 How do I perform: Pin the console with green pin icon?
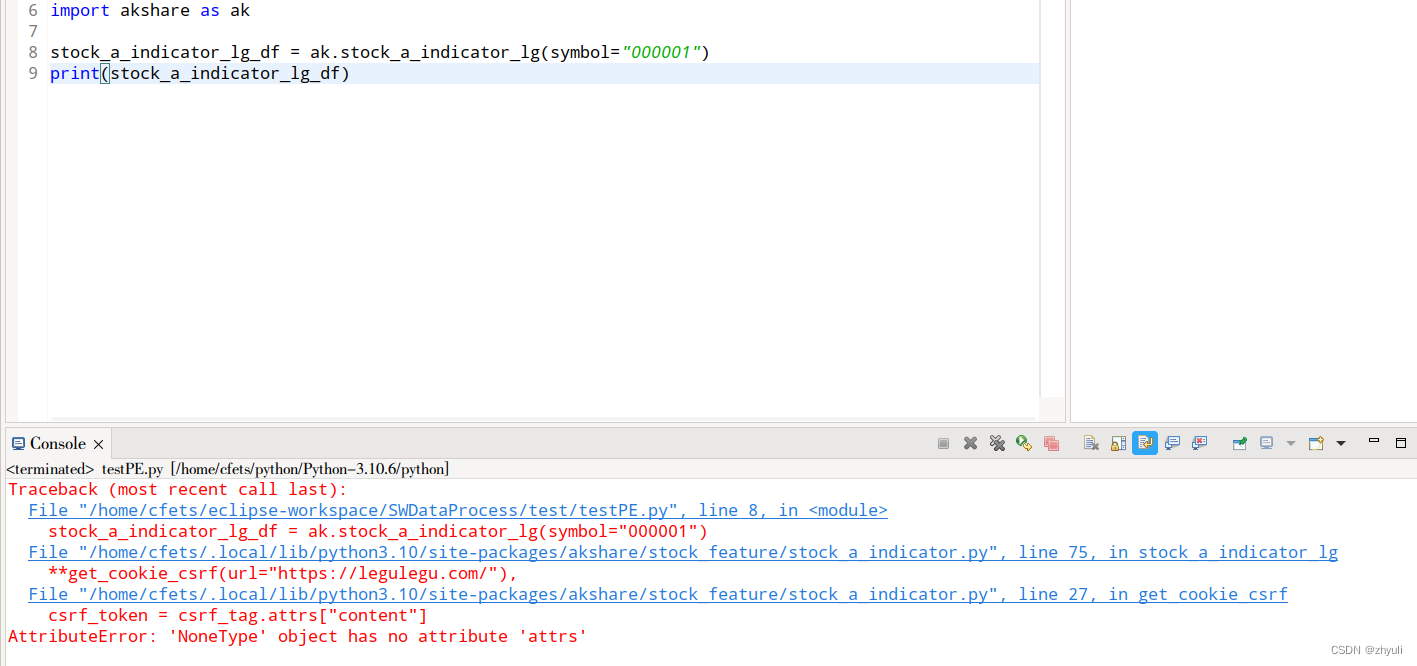[1240, 443]
